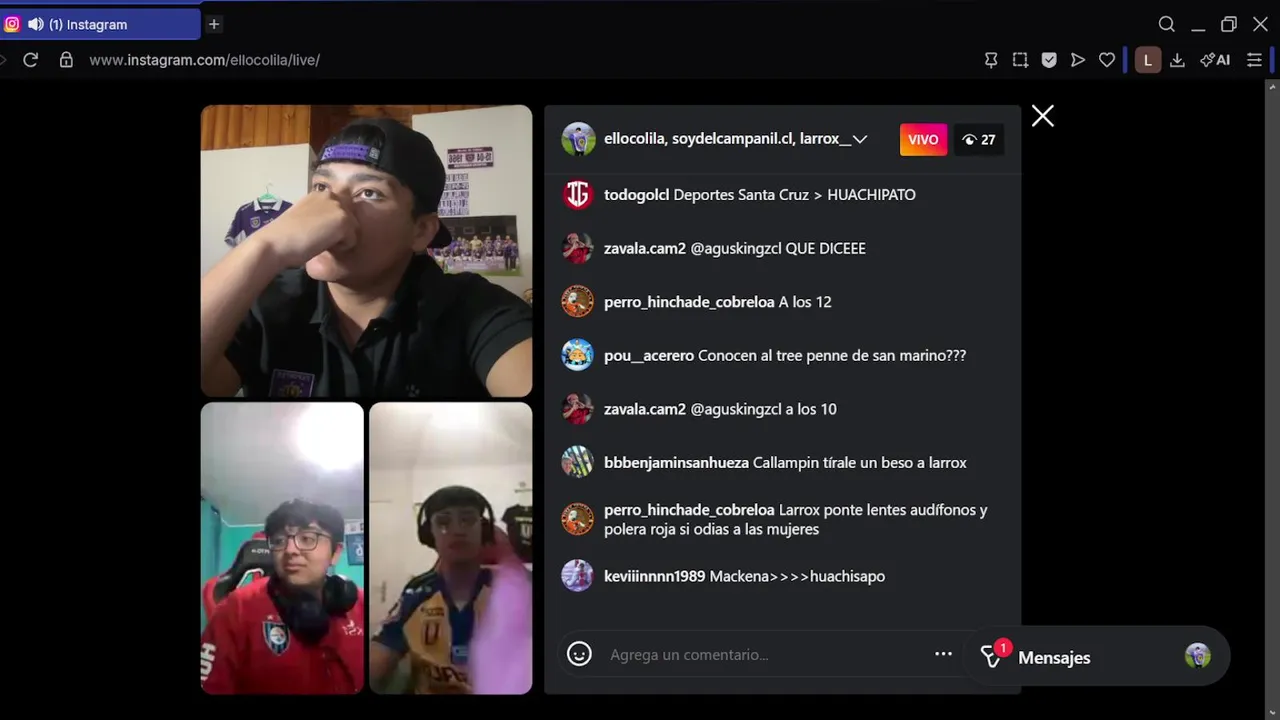This screenshot has width=1280, height=720.
Task: Open the three-dot comment options menu
Action: (943, 654)
